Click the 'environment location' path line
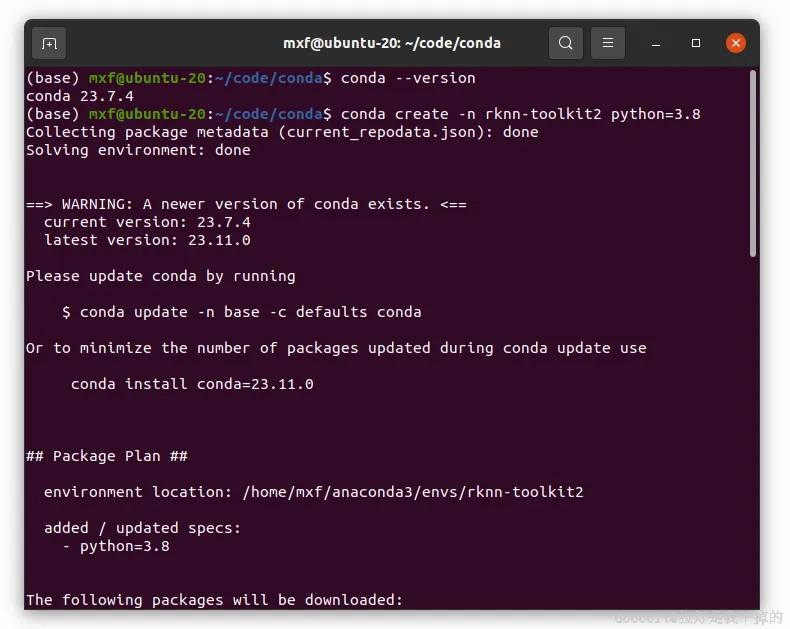 (313, 492)
